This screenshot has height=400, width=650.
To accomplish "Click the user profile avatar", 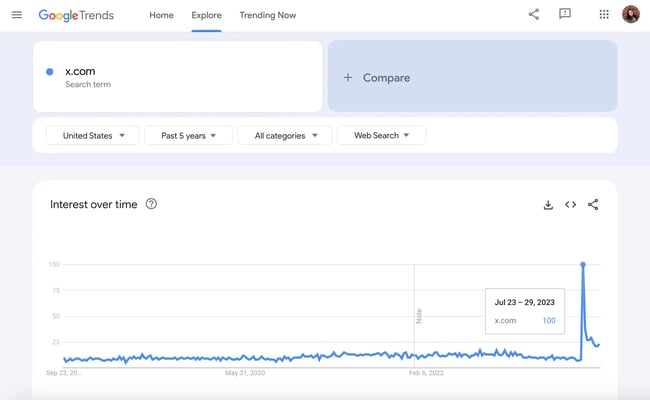I will 630,15.
